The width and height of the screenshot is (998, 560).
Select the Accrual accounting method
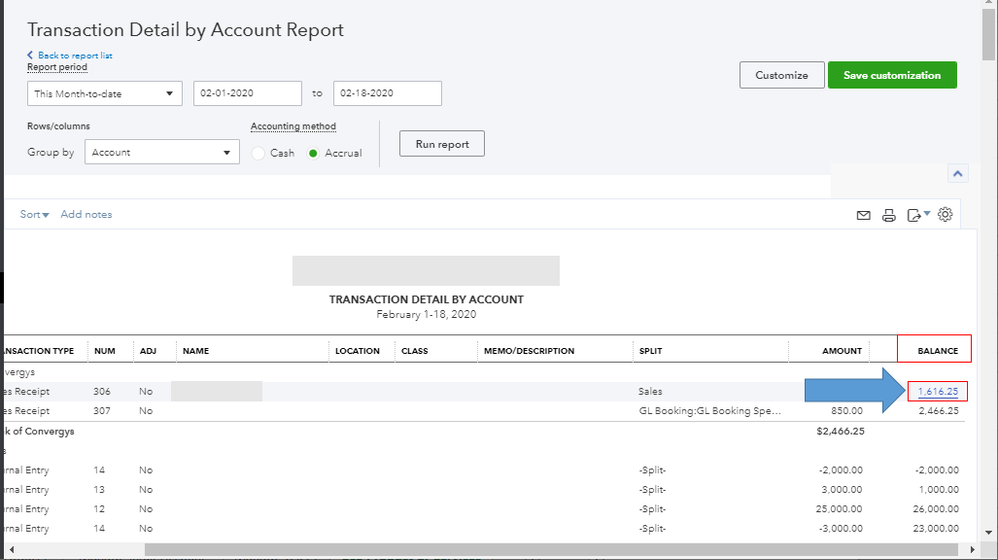pyautogui.click(x=314, y=153)
